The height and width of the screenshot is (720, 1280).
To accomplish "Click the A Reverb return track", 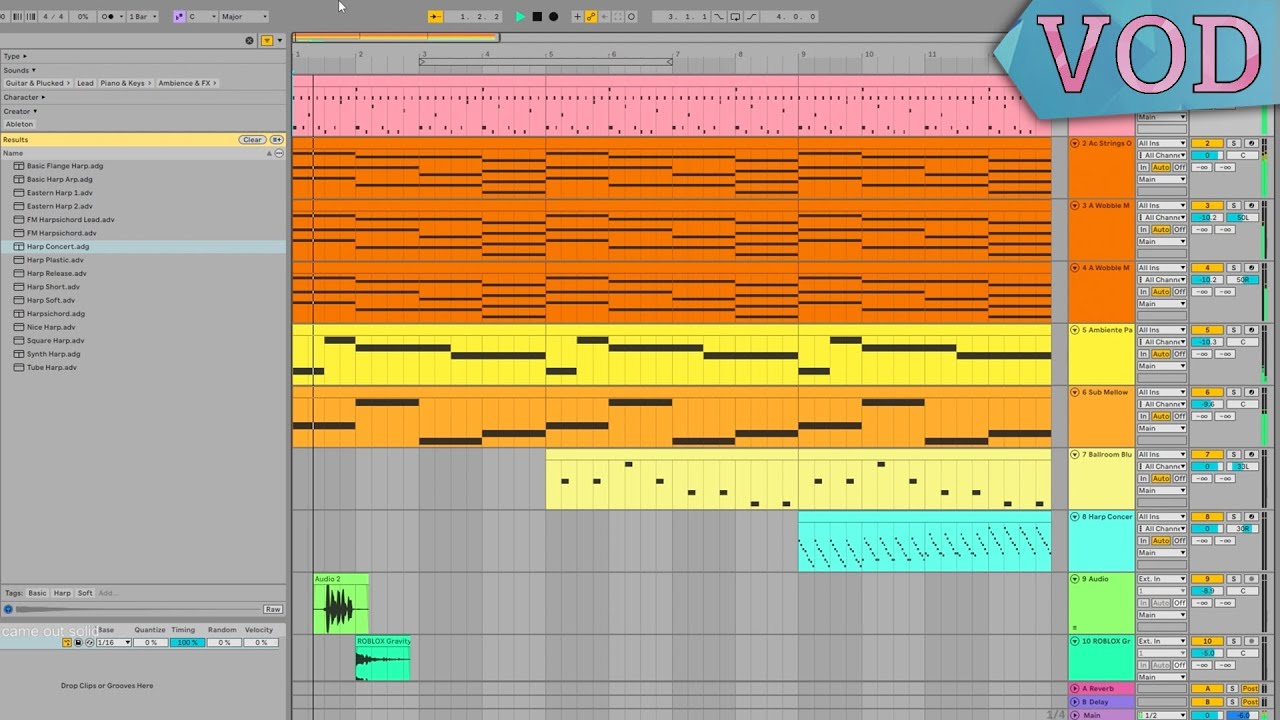I will point(1102,689).
